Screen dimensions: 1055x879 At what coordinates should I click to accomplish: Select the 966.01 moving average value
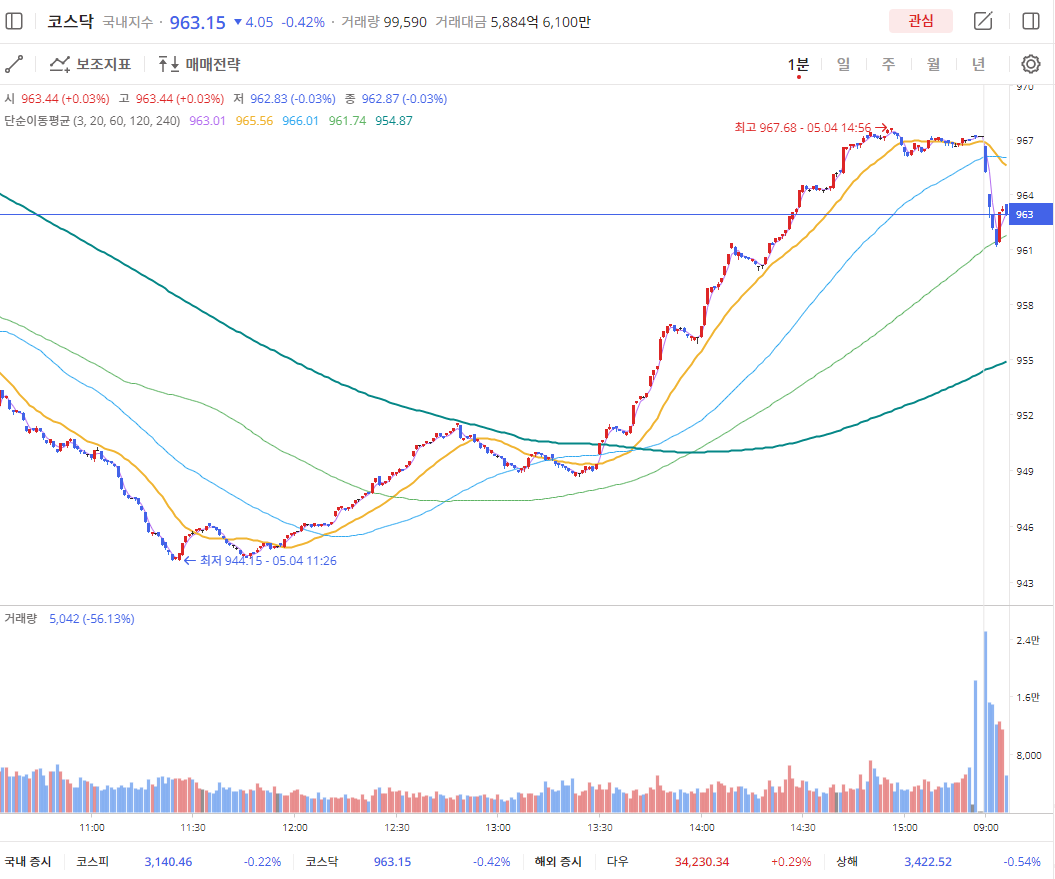click(300, 121)
